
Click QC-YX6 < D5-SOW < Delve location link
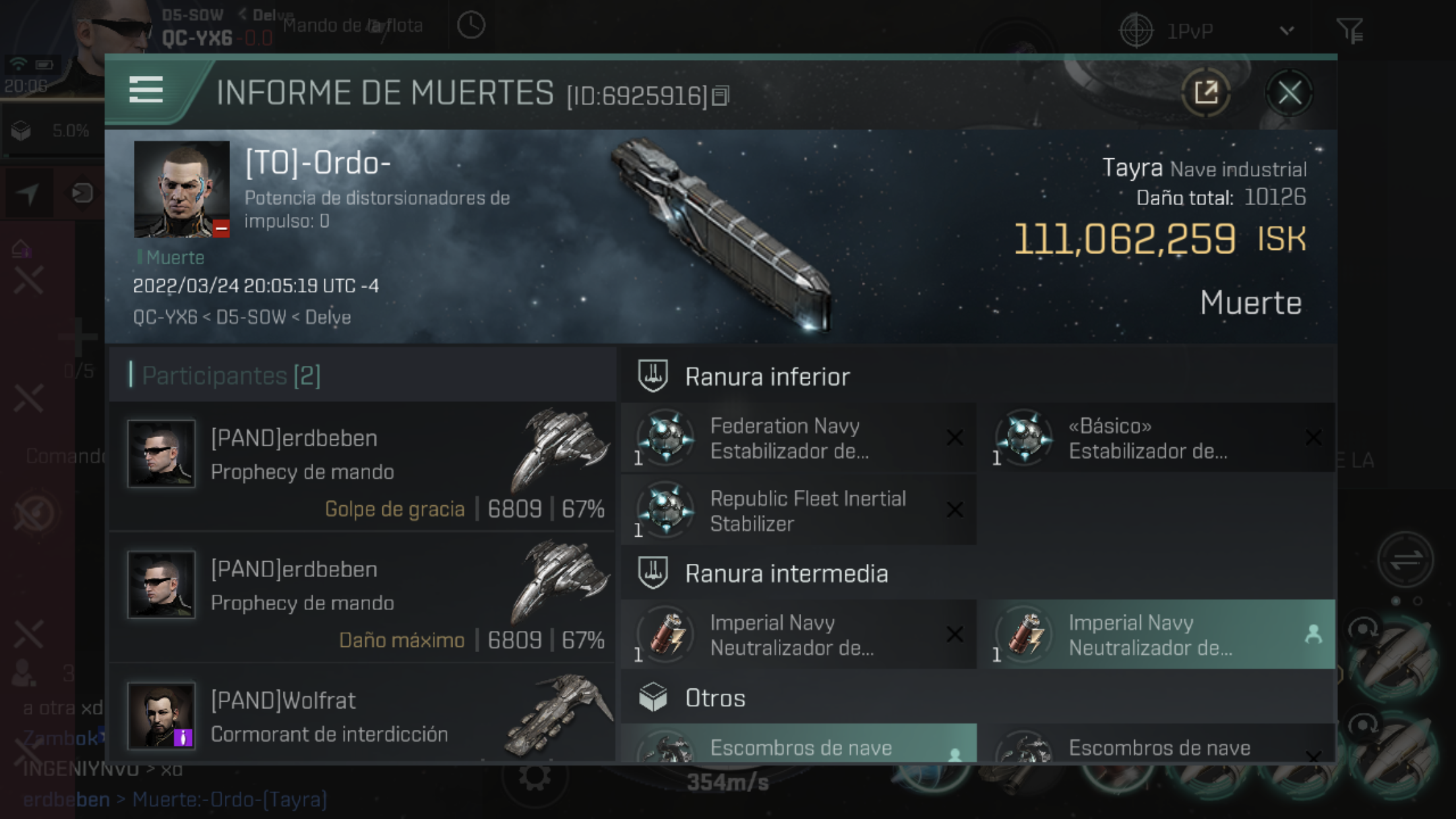click(x=242, y=317)
